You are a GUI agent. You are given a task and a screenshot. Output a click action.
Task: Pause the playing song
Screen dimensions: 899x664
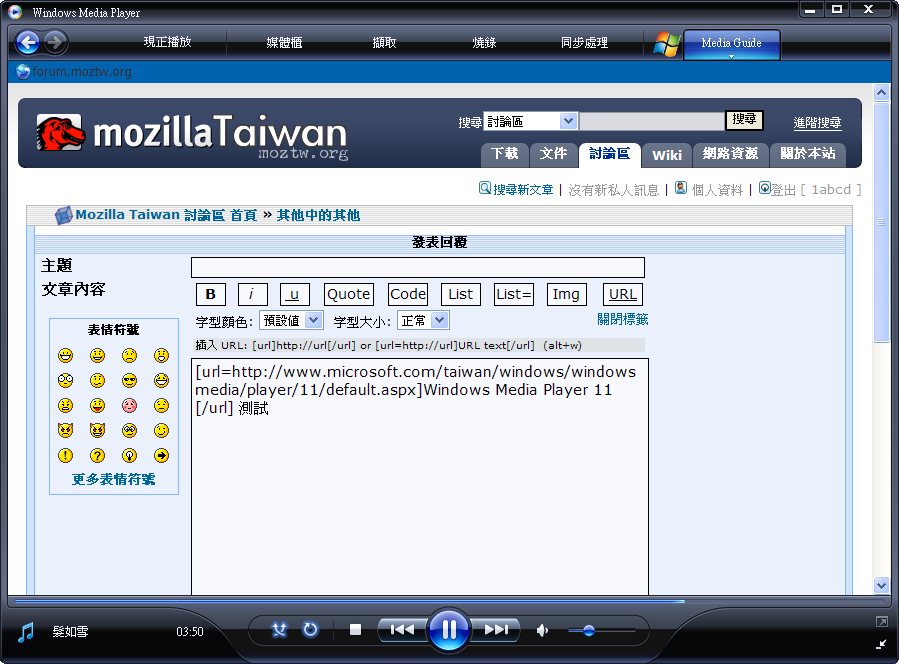click(449, 630)
